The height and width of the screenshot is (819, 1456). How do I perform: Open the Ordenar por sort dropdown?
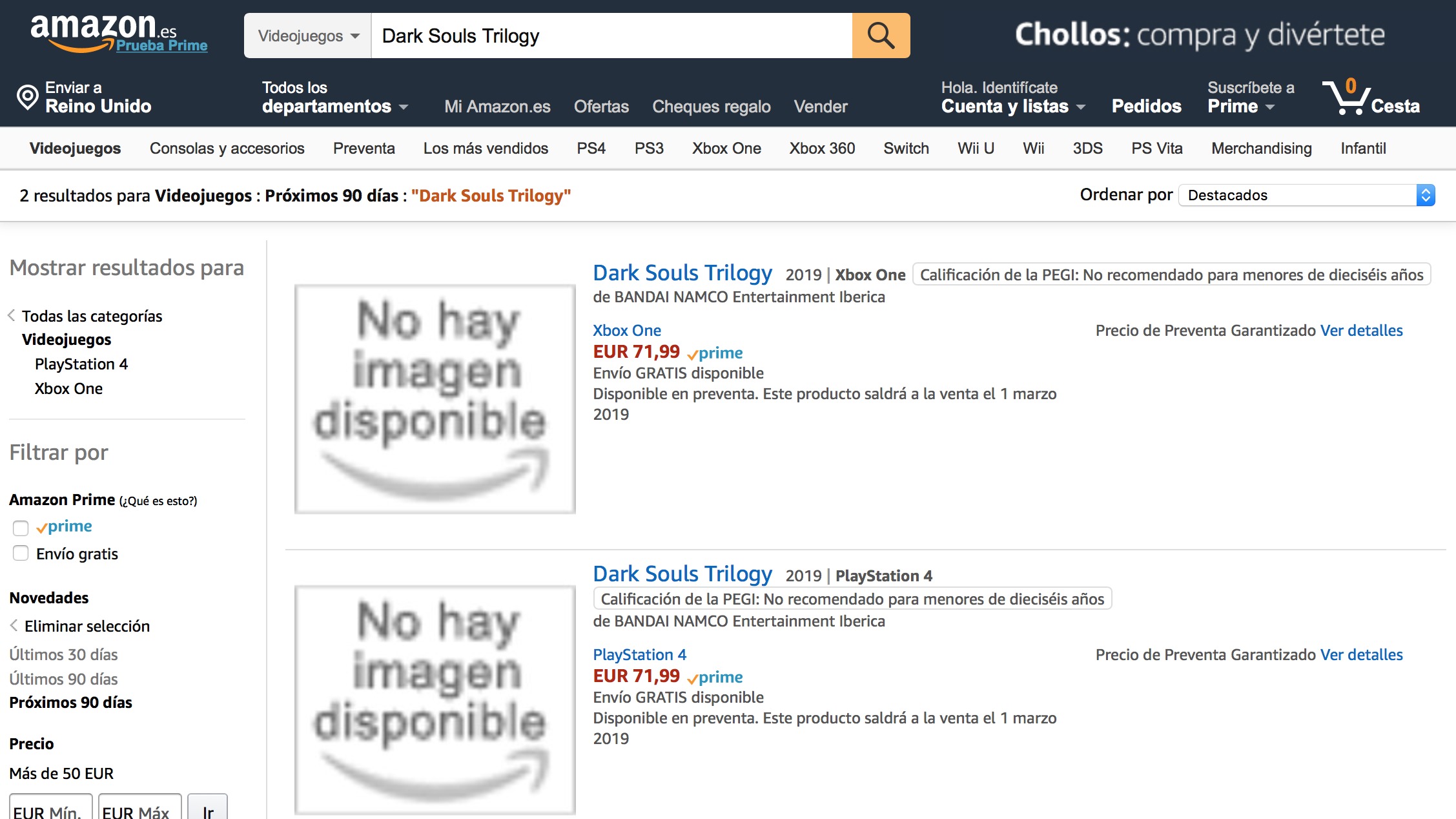coord(1306,195)
